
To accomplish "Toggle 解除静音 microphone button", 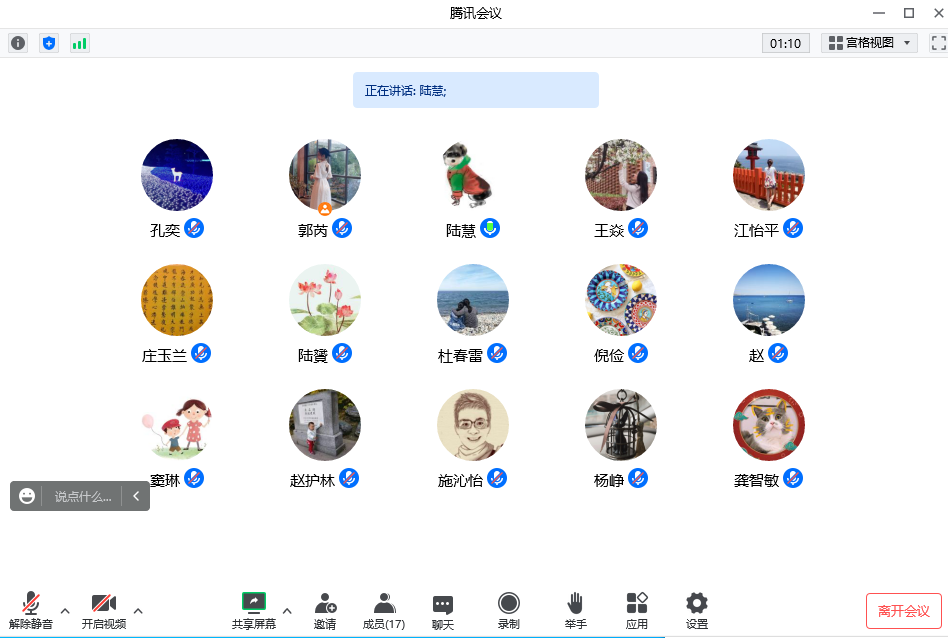I will click(x=31, y=610).
